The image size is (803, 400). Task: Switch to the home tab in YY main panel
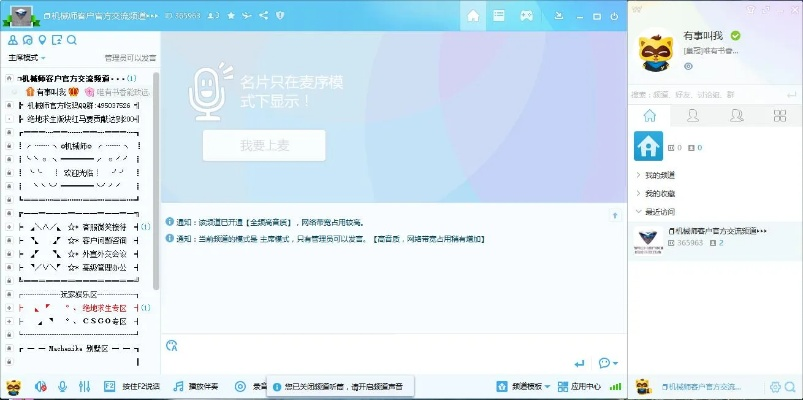(x=649, y=116)
